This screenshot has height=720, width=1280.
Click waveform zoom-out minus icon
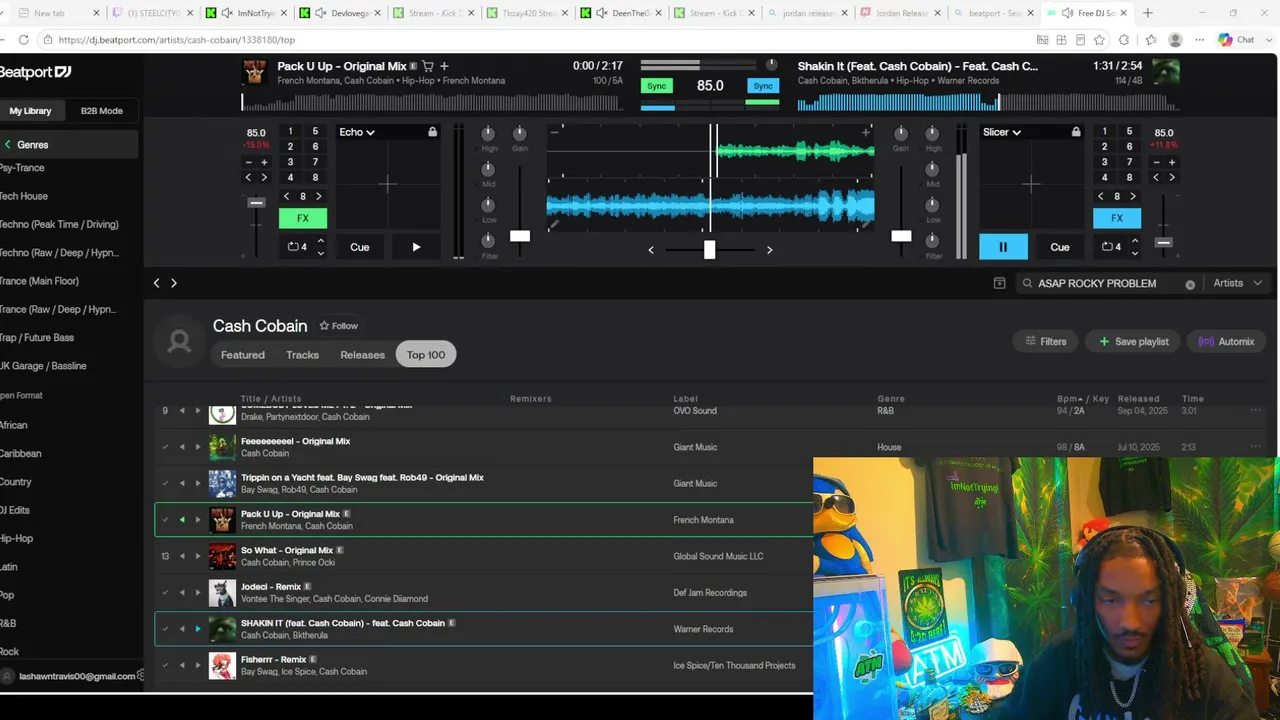(x=554, y=132)
